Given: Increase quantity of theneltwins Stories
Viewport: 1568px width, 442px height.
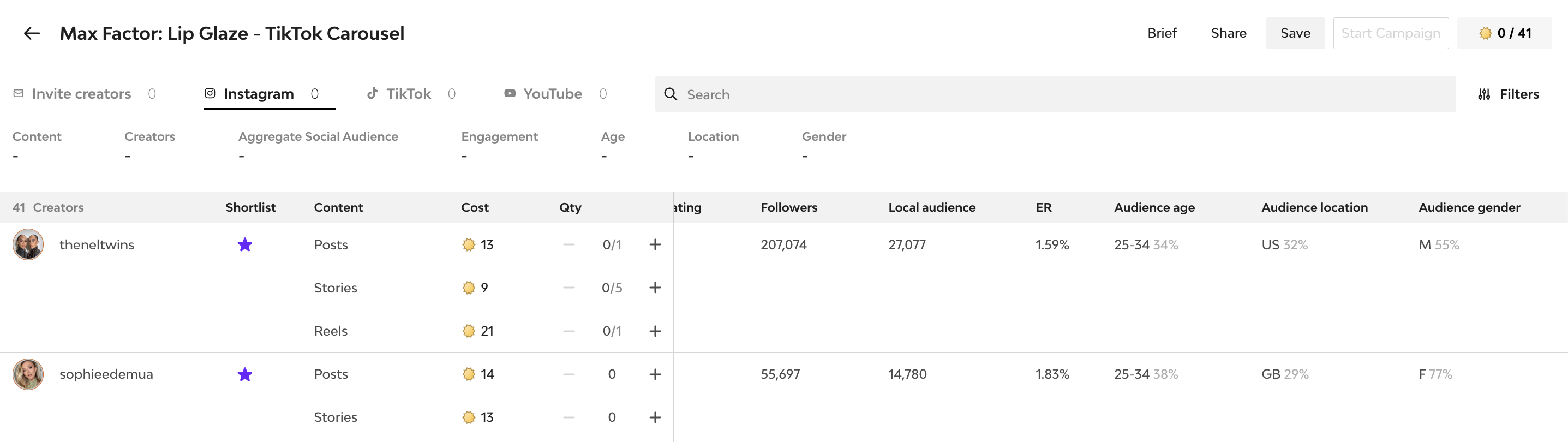Looking at the screenshot, I should point(654,288).
